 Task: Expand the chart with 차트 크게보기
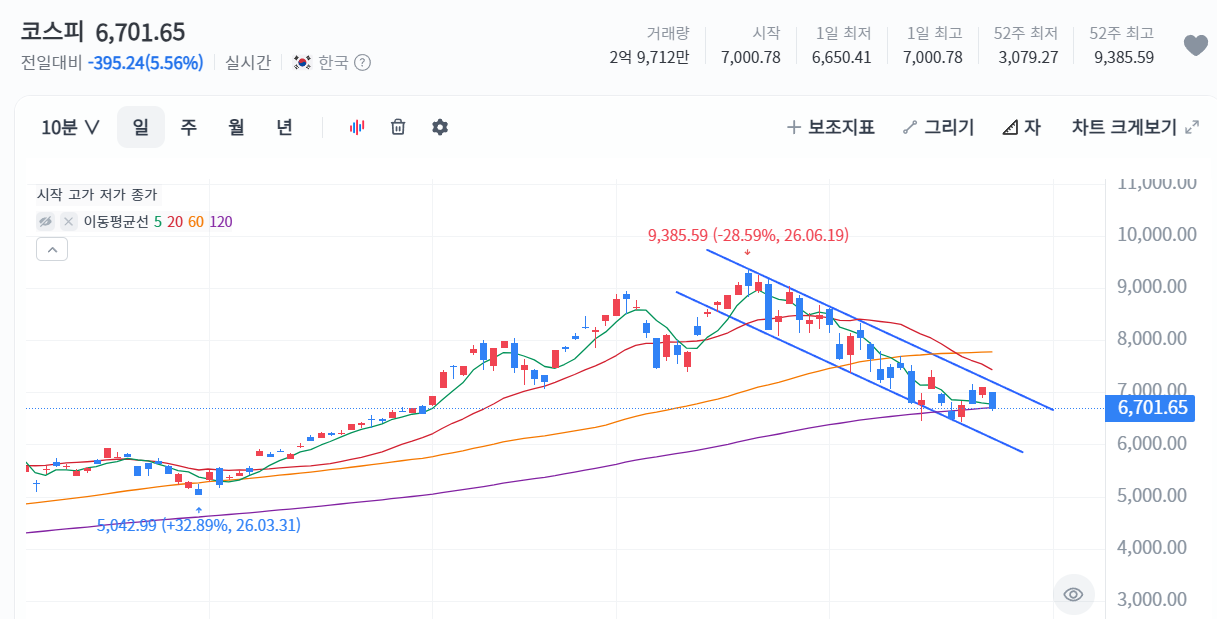[x=1135, y=127]
